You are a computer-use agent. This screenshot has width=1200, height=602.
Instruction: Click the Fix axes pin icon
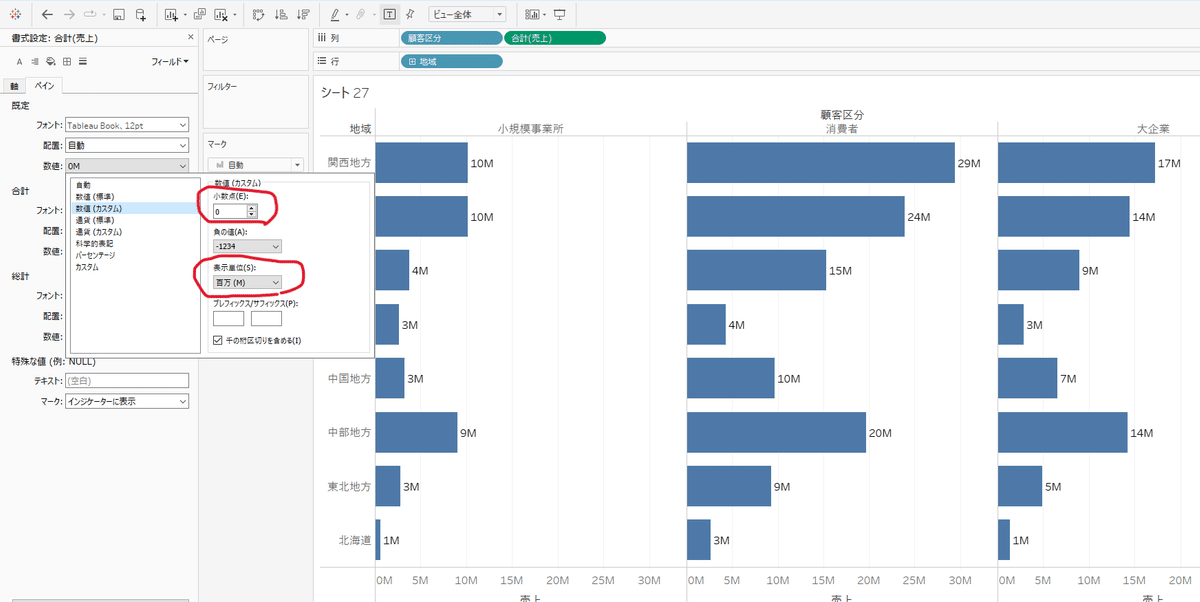[x=409, y=15]
